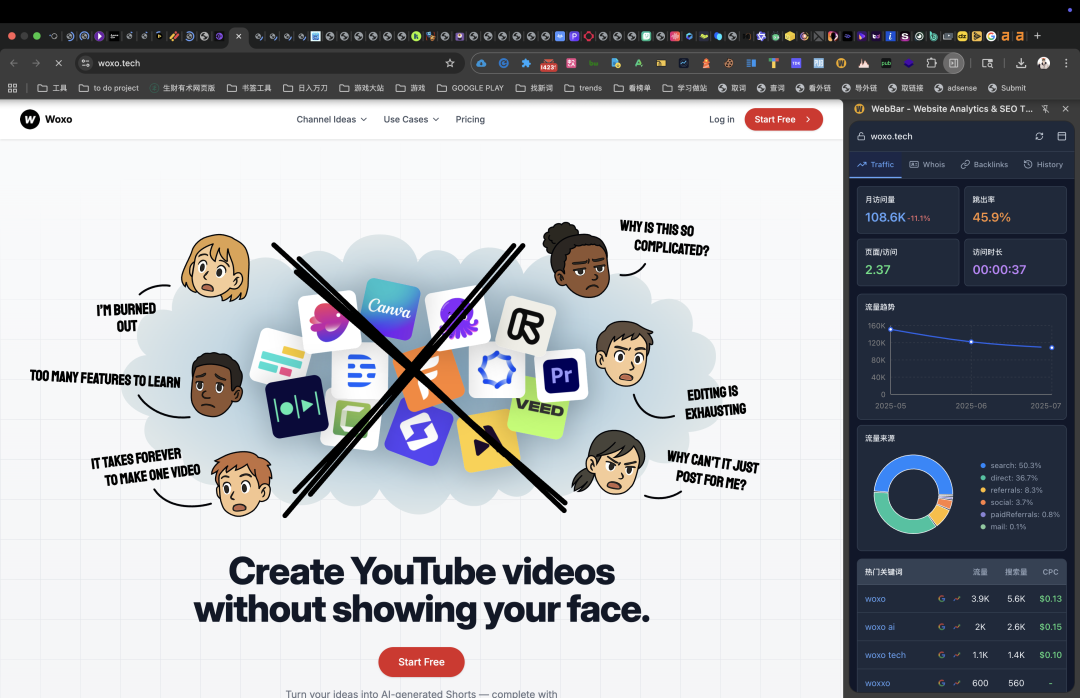Image resolution: width=1080 pixels, height=698 pixels.
Task: Open the Chrome profile avatar
Action: [x=1043, y=63]
